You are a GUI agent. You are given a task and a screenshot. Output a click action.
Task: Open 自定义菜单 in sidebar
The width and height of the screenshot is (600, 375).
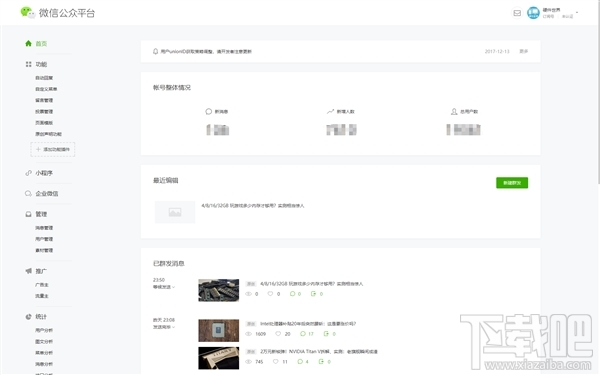click(46, 89)
